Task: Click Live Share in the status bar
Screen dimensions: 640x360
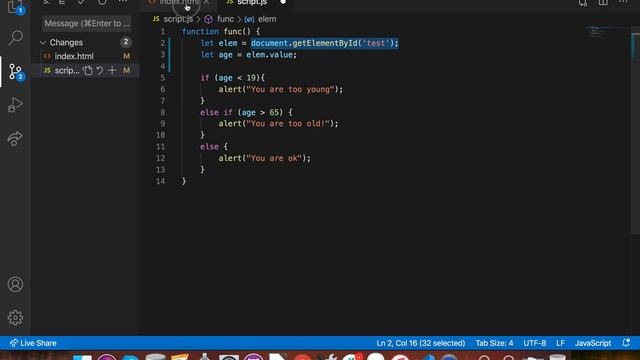Action: (33, 343)
